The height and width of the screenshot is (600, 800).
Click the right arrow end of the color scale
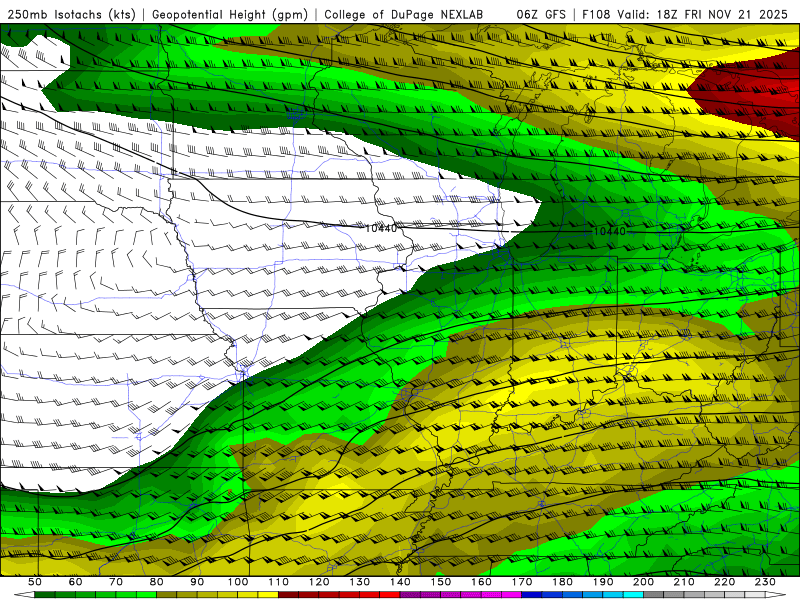click(776, 594)
